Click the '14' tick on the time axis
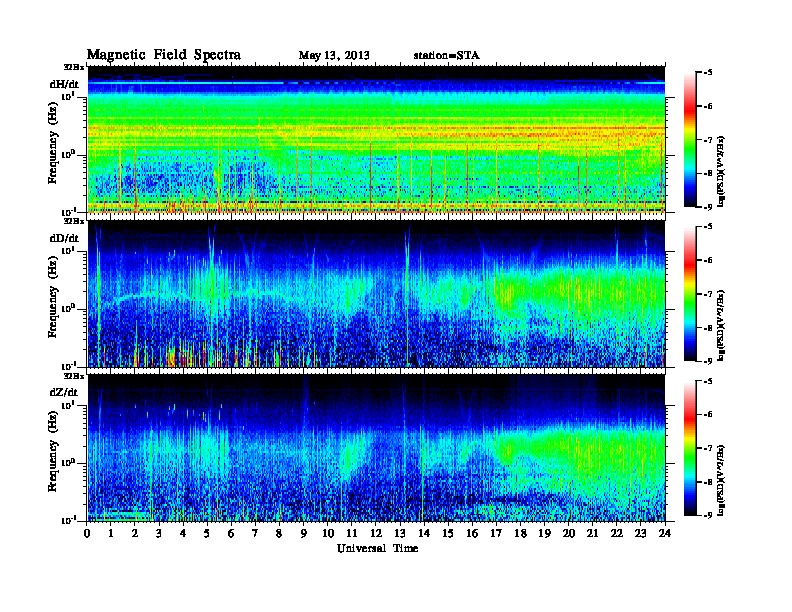The image size is (792, 612). coord(424,534)
